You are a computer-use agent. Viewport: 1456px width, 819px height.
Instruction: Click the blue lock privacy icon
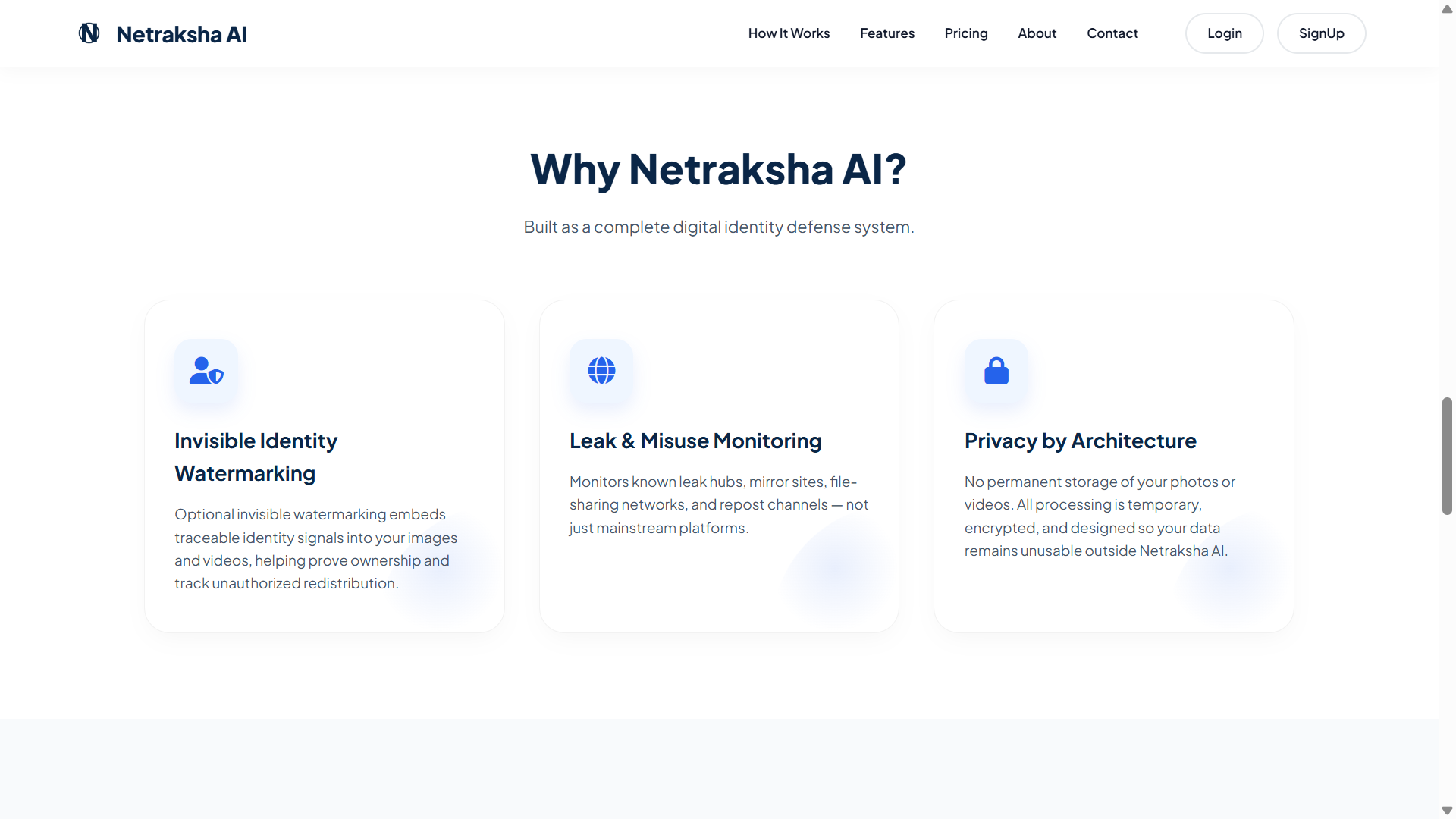point(996,371)
